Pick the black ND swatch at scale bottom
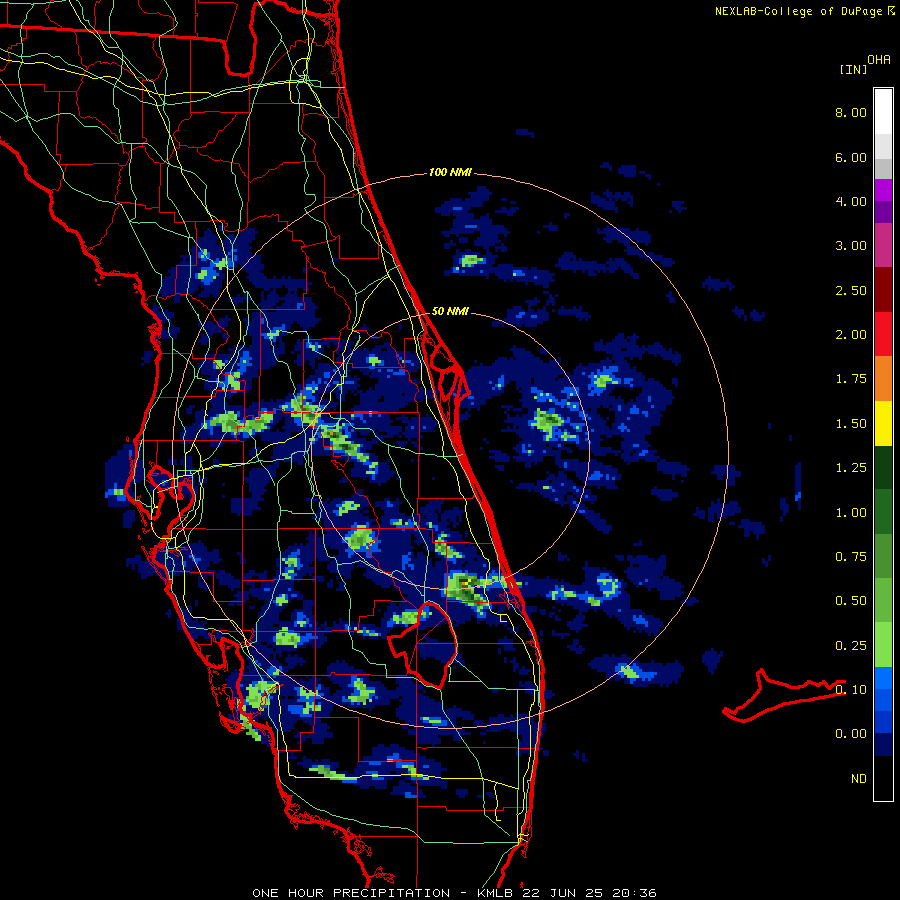This screenshot has width=900, height=900. coord(883,778)
